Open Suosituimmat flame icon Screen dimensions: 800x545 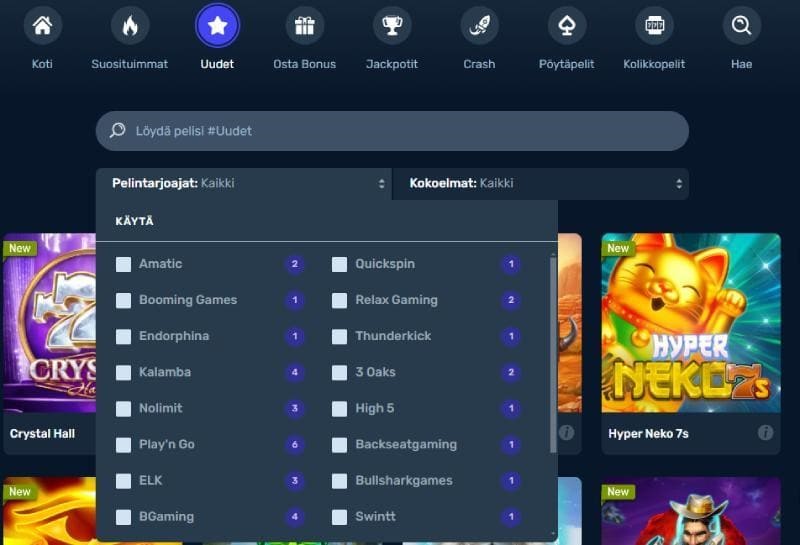[x=130, y=25]
